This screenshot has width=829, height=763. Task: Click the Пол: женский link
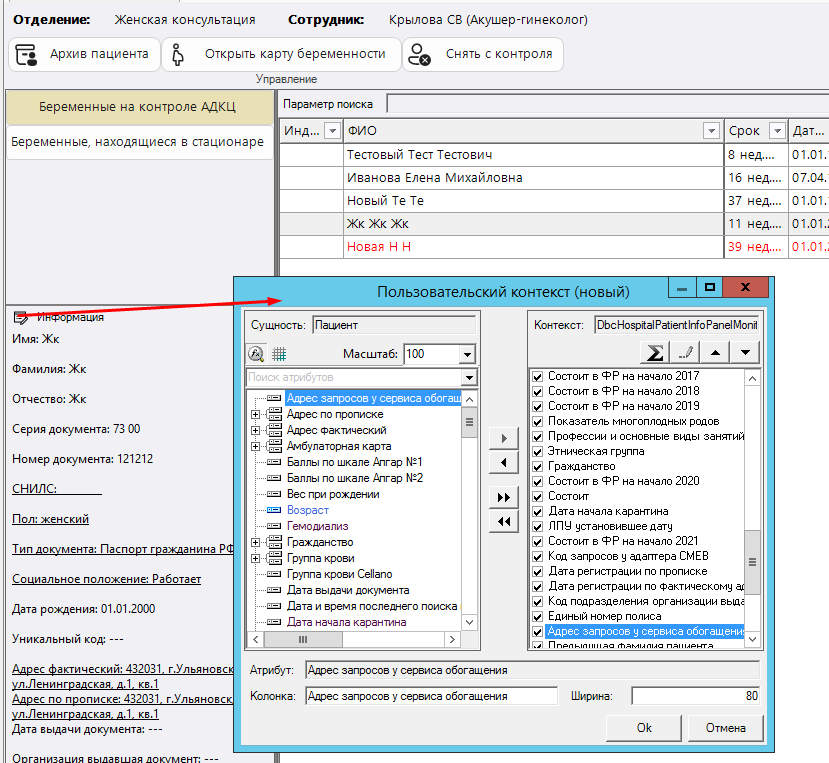click(50, 519)
